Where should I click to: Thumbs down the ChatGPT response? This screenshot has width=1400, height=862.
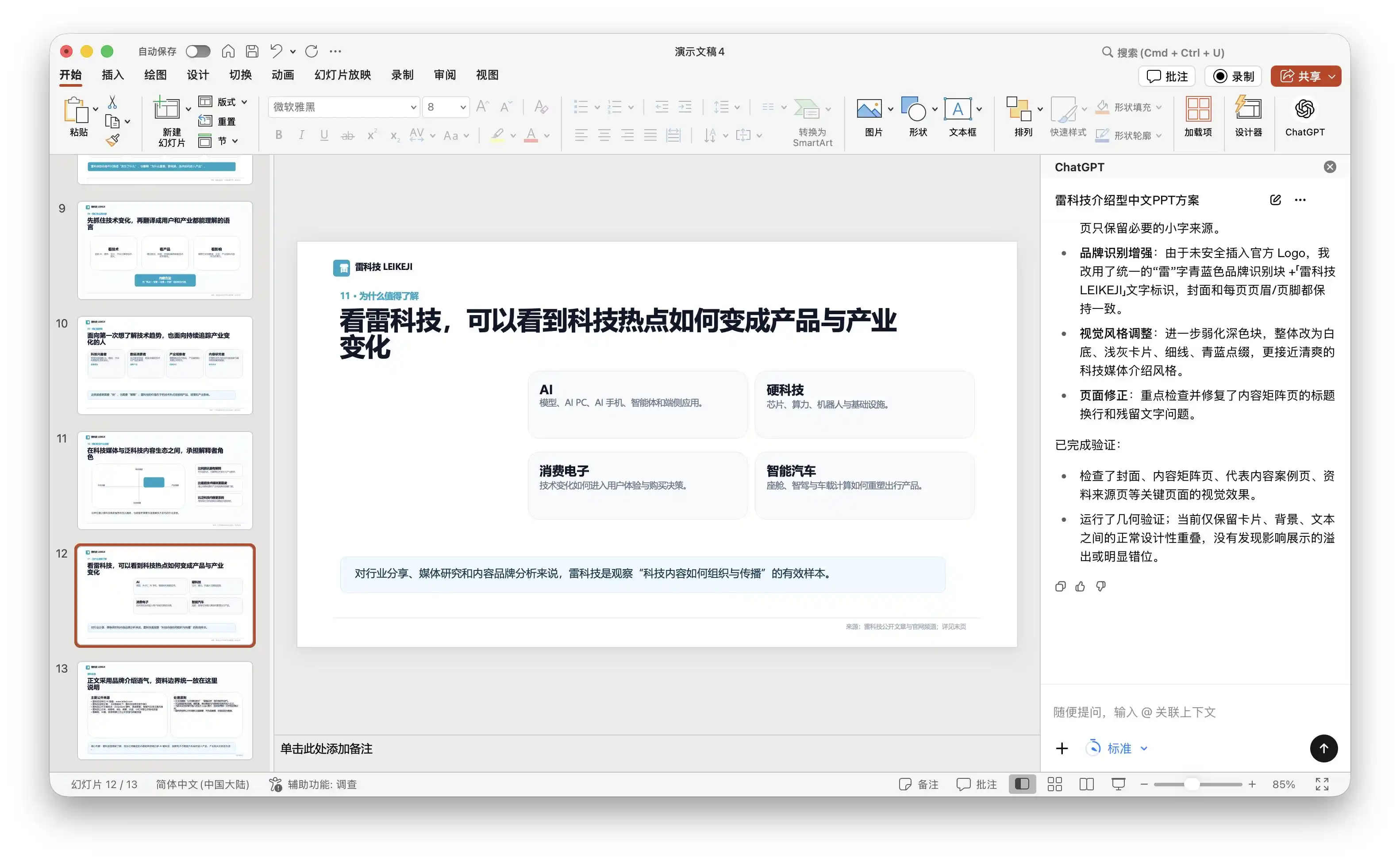tap(1101, 586)
